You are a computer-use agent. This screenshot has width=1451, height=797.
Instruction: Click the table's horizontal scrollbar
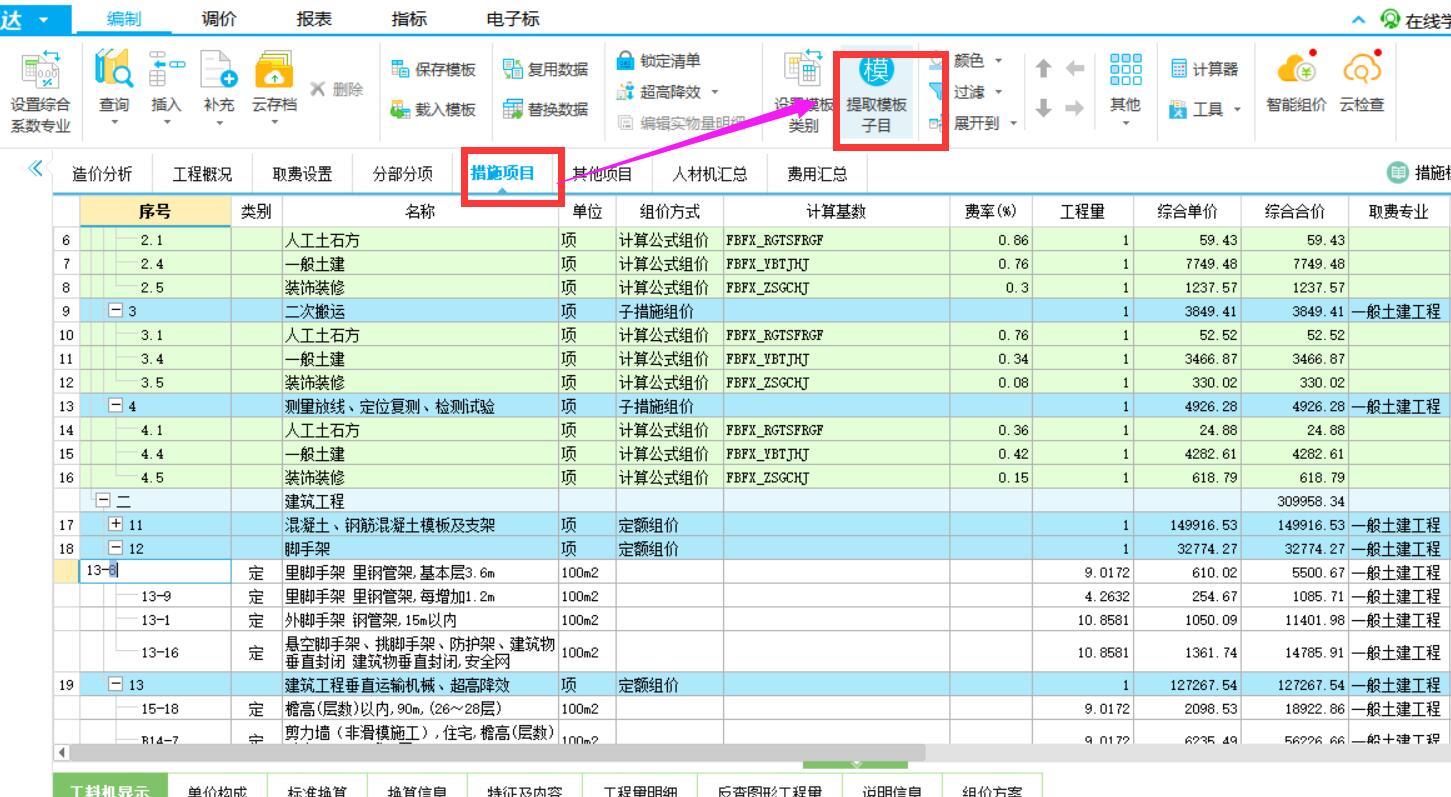point(497,752)
